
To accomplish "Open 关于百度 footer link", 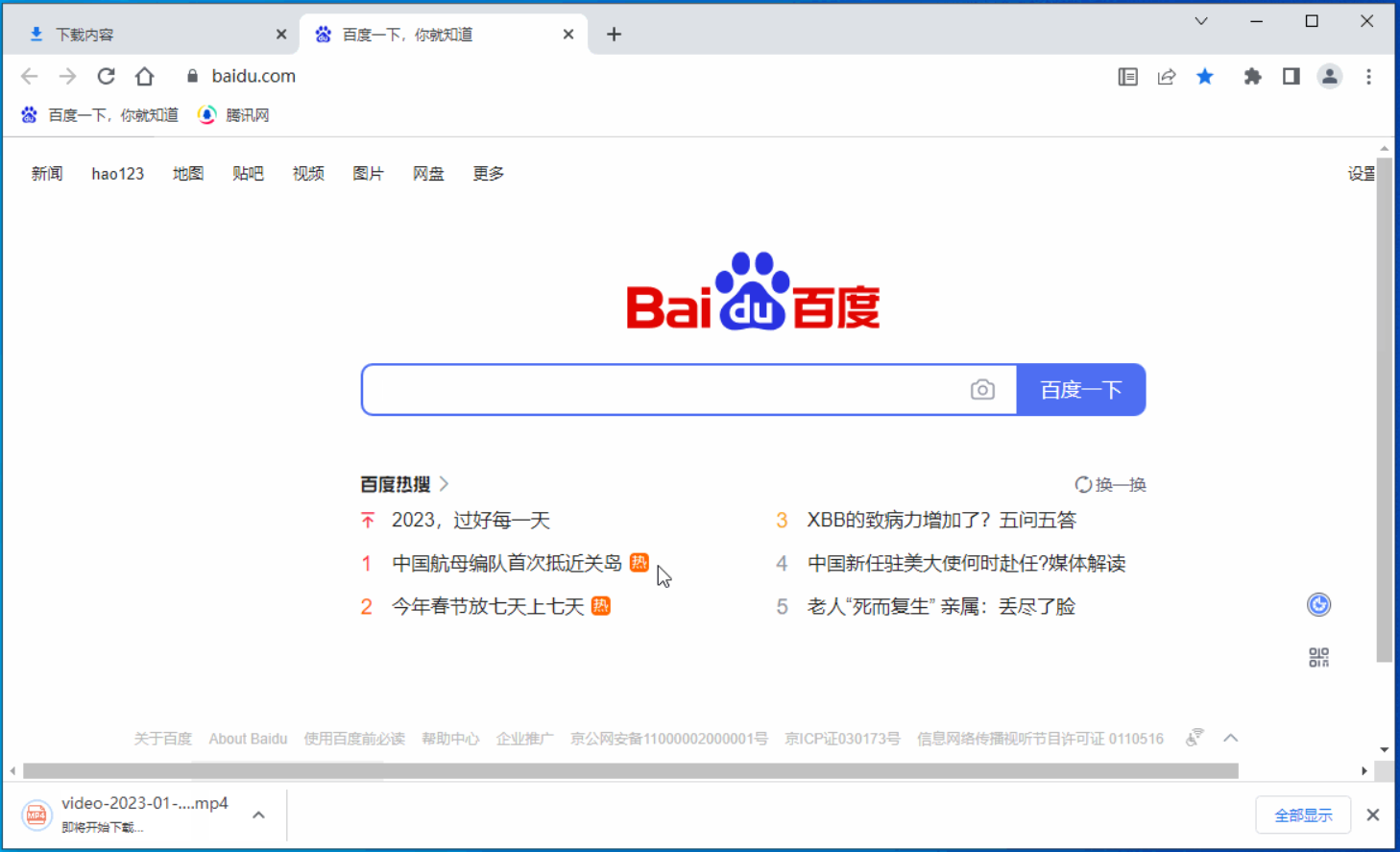I will [x=163, y=739].
